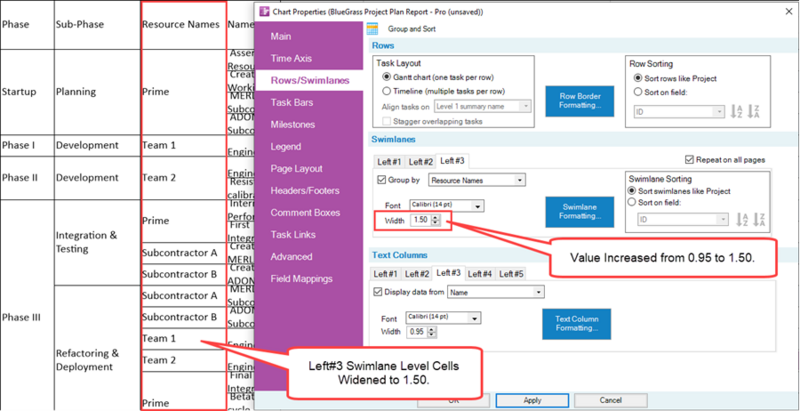Screen dimensions: 800x411
Task: Toggle Display data from checkbox
Action: click(378, 292)
